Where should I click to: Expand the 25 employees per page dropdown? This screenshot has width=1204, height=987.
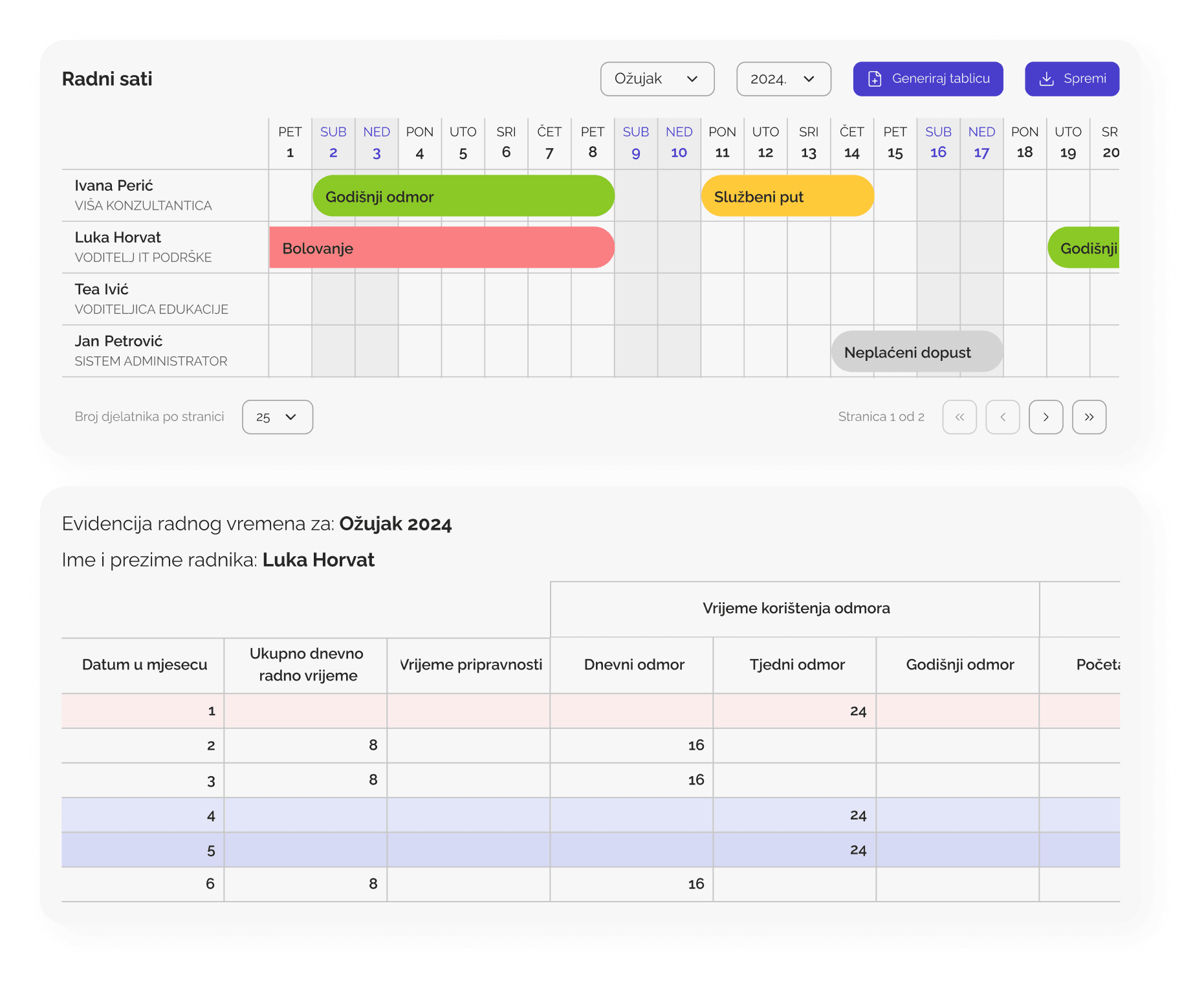(x=277, y=417)
